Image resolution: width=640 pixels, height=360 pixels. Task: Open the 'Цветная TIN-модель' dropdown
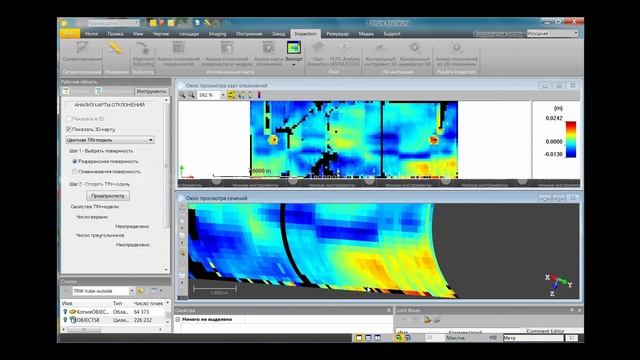click(x=110, y=140)
